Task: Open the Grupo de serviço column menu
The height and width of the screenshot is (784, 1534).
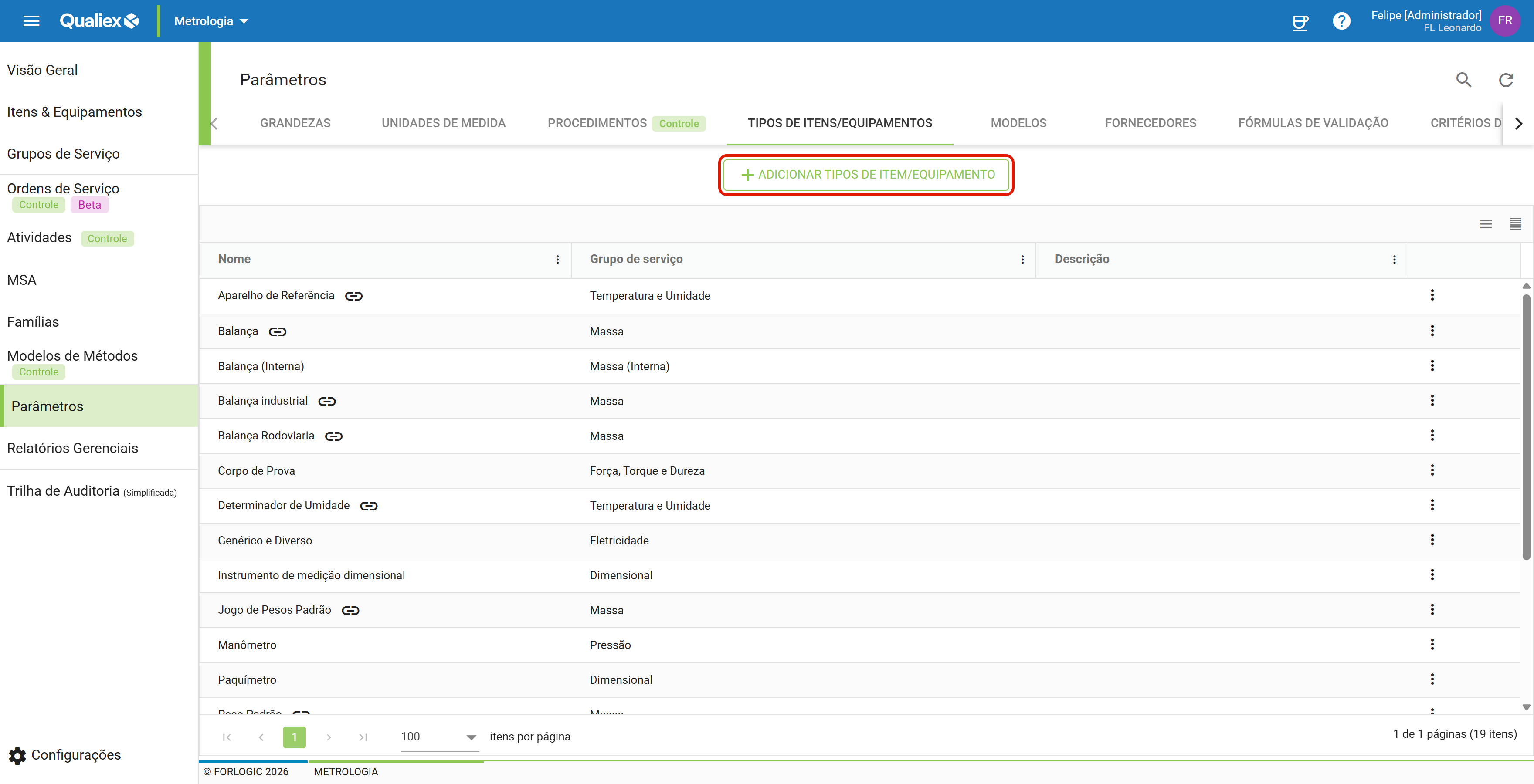Action: tap(1022, 260)
